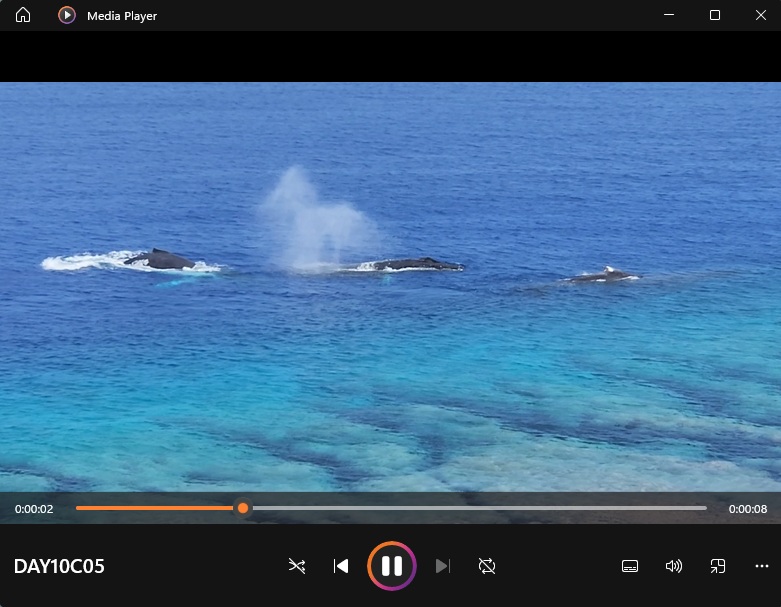Viewport: 781px width, 607px height.
Task: Toggle shuffle mode on
Action: [x=297, y=566]
